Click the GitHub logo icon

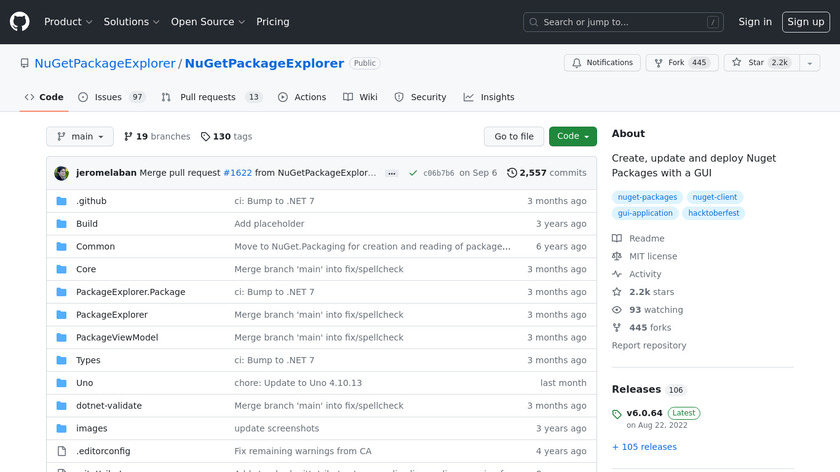tap(19, 22)
